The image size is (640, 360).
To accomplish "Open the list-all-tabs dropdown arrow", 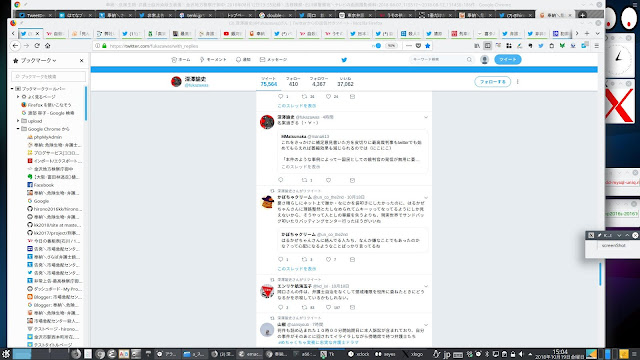I will (x=598, y=33).
